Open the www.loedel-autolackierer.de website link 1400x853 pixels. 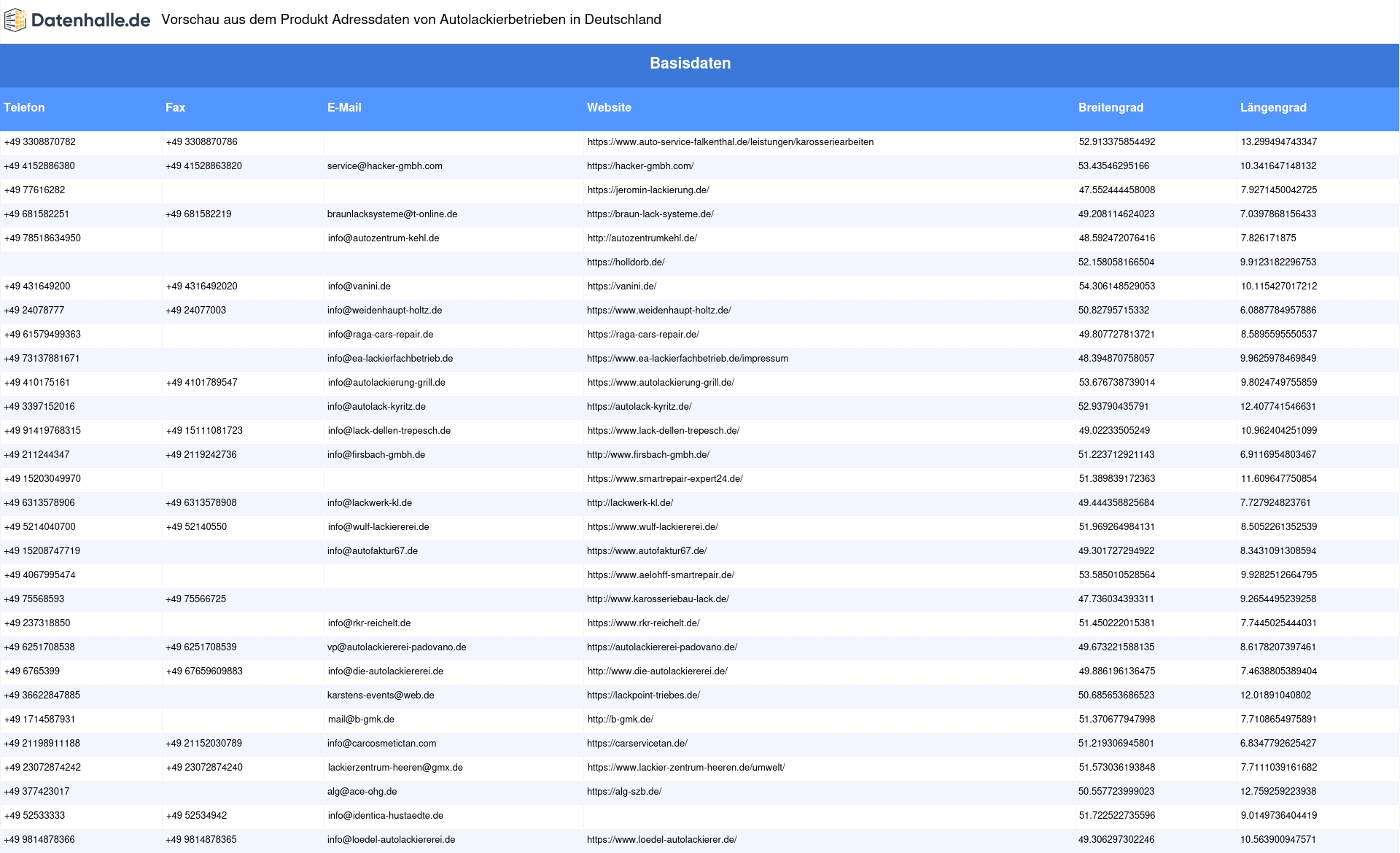[662, 840]
